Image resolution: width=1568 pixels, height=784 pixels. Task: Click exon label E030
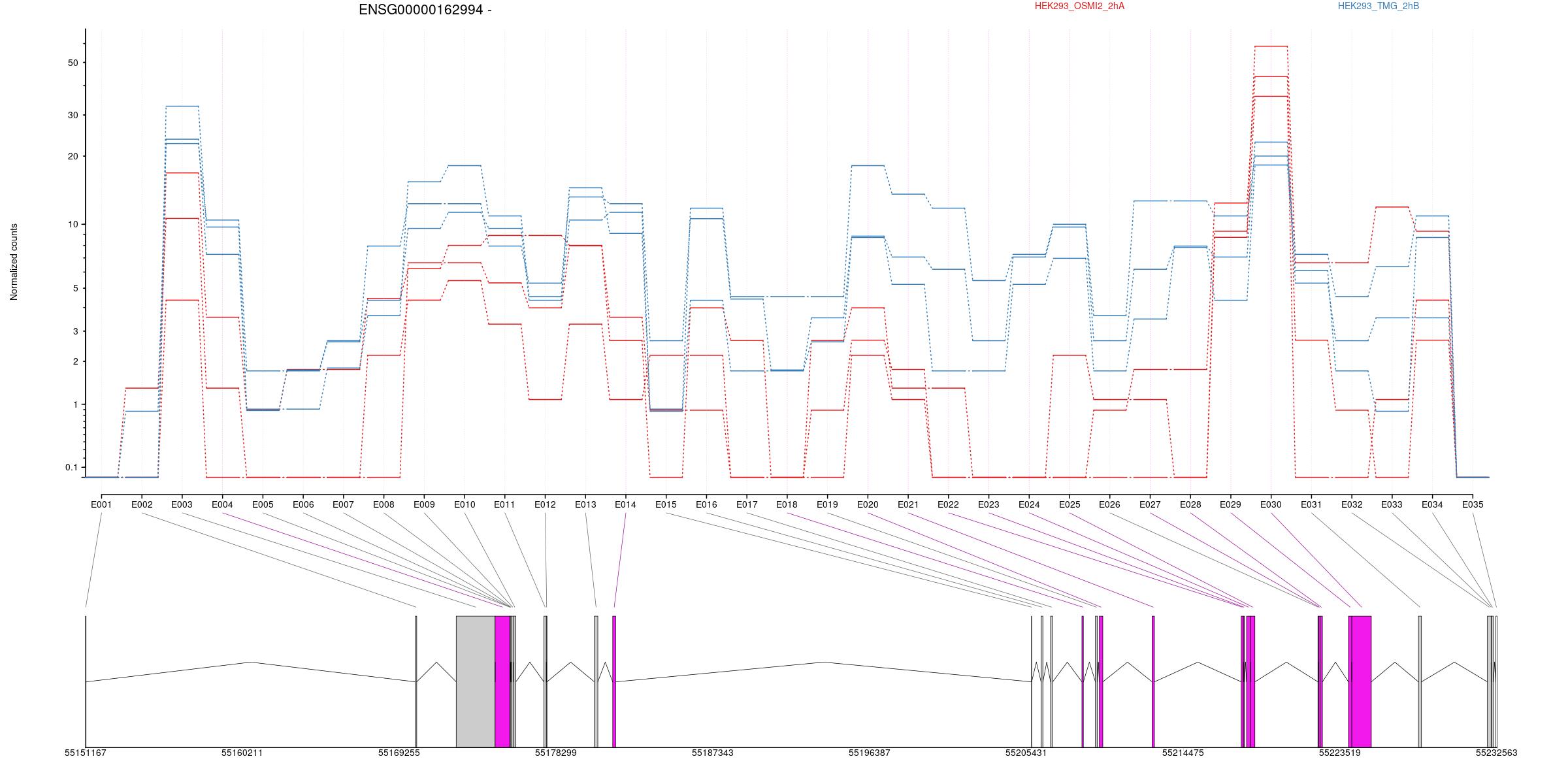[1271, 504]
